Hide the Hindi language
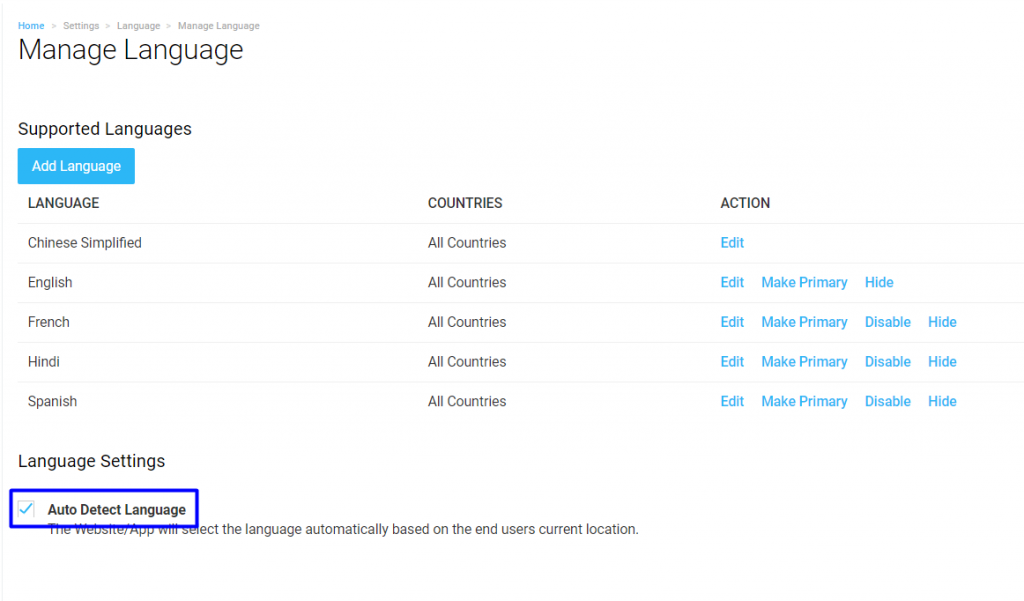This screenshot has width=1024, height=601. (x=941, y=361)
